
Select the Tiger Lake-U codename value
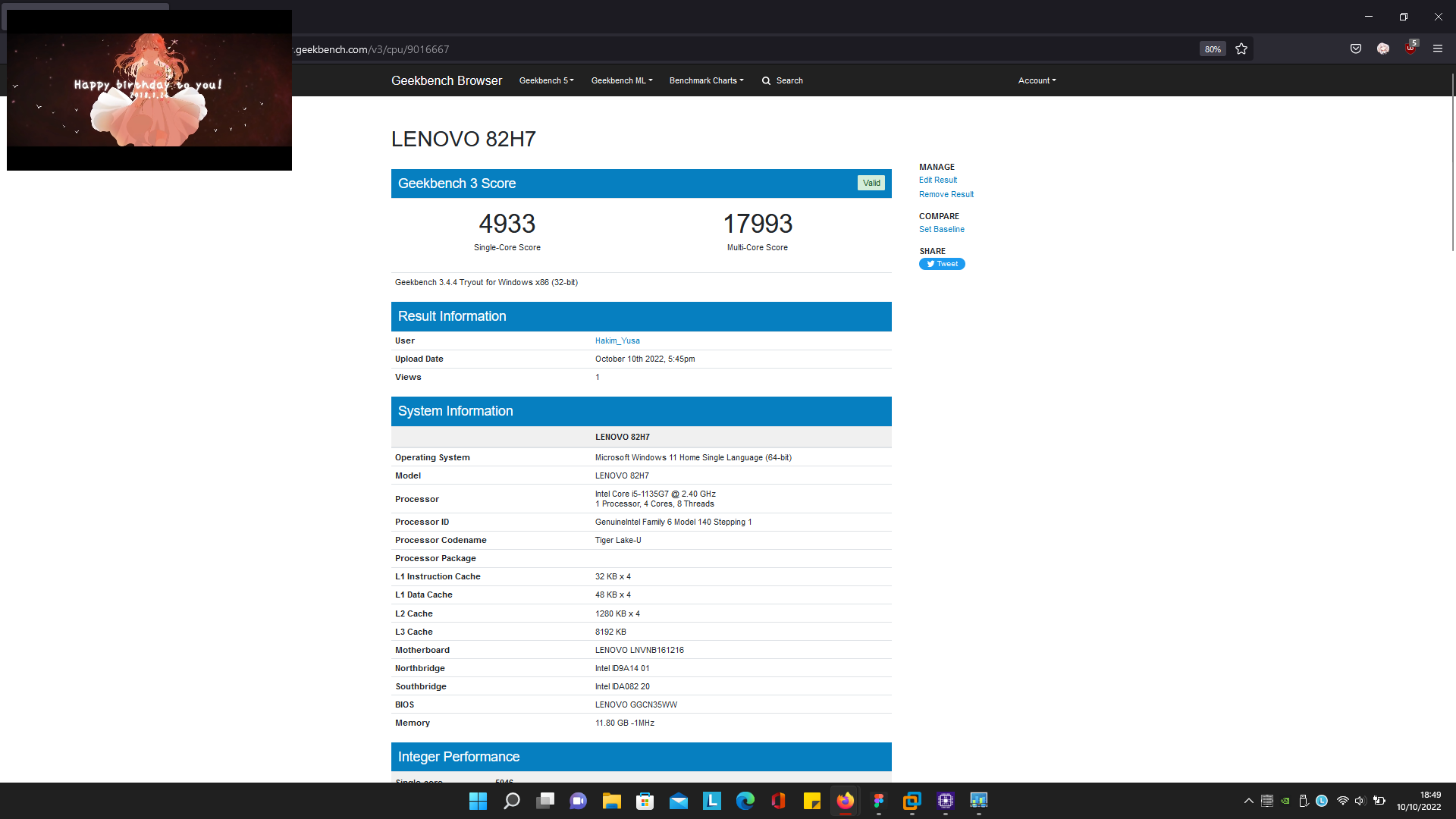tap(618, 541)
